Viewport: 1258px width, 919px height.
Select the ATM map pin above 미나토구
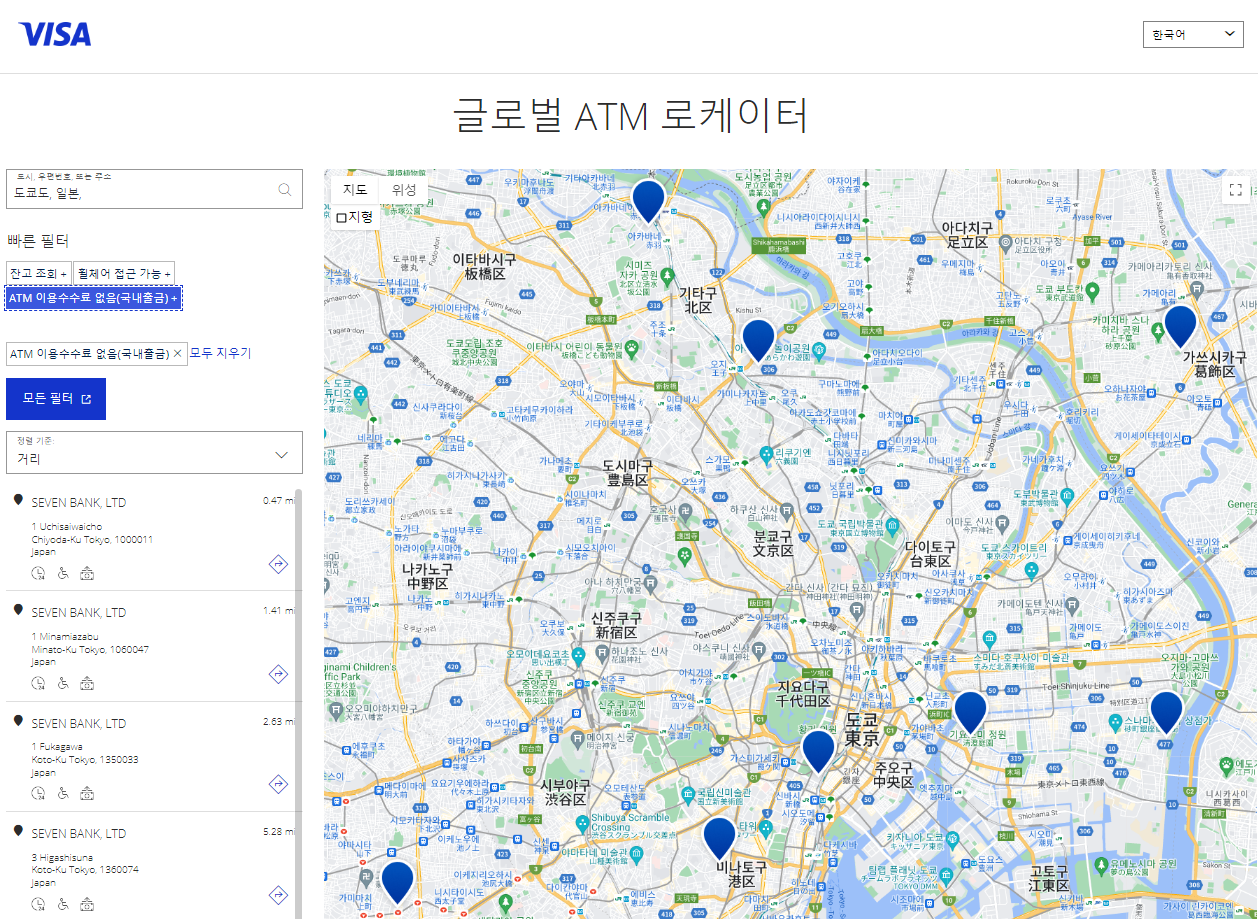click(x=719, y=838)
